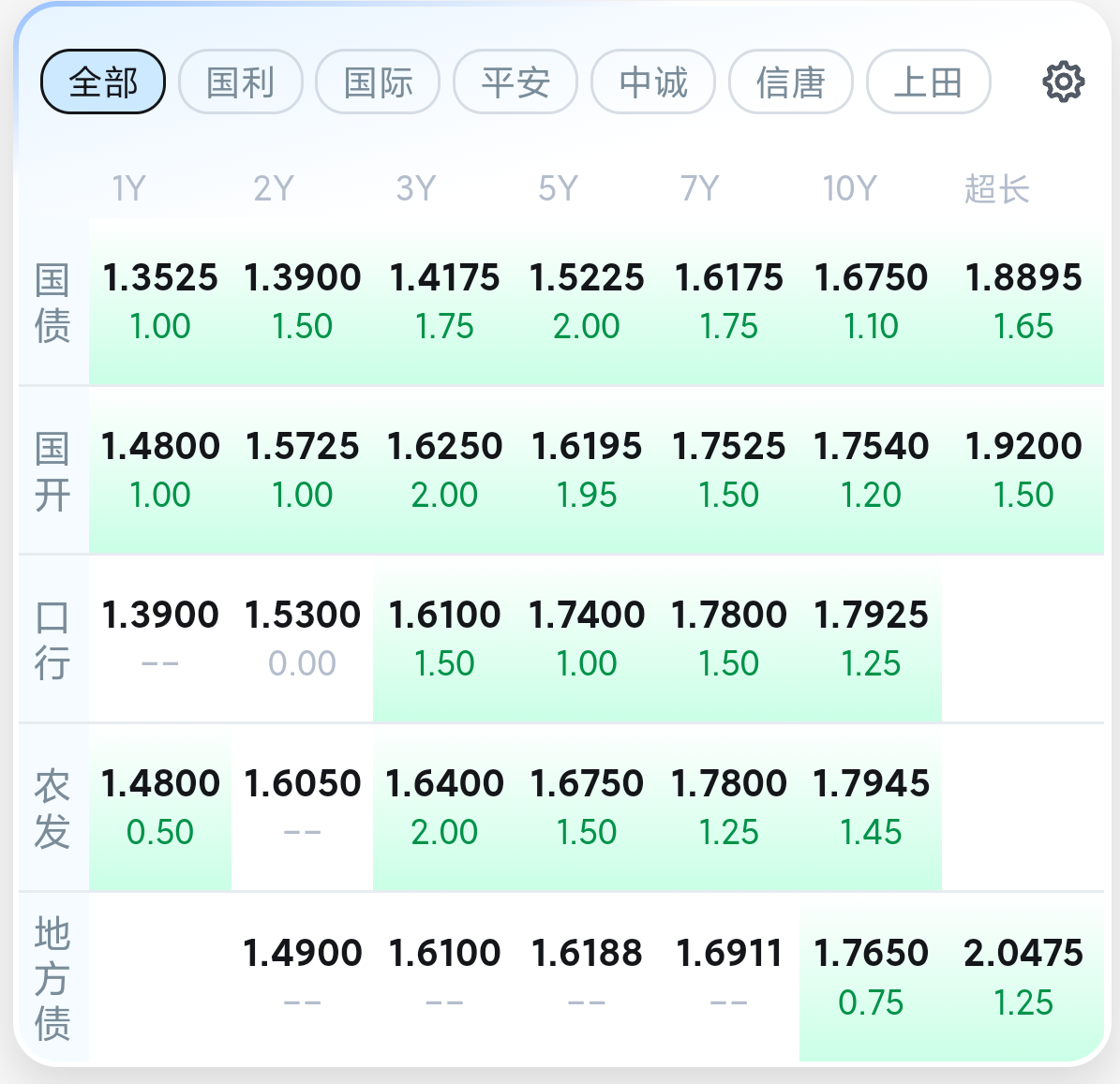The image size is (1120, 1084).
Task: Open the 国债 10Y cell 1.6750
Action: click(871, 303)
